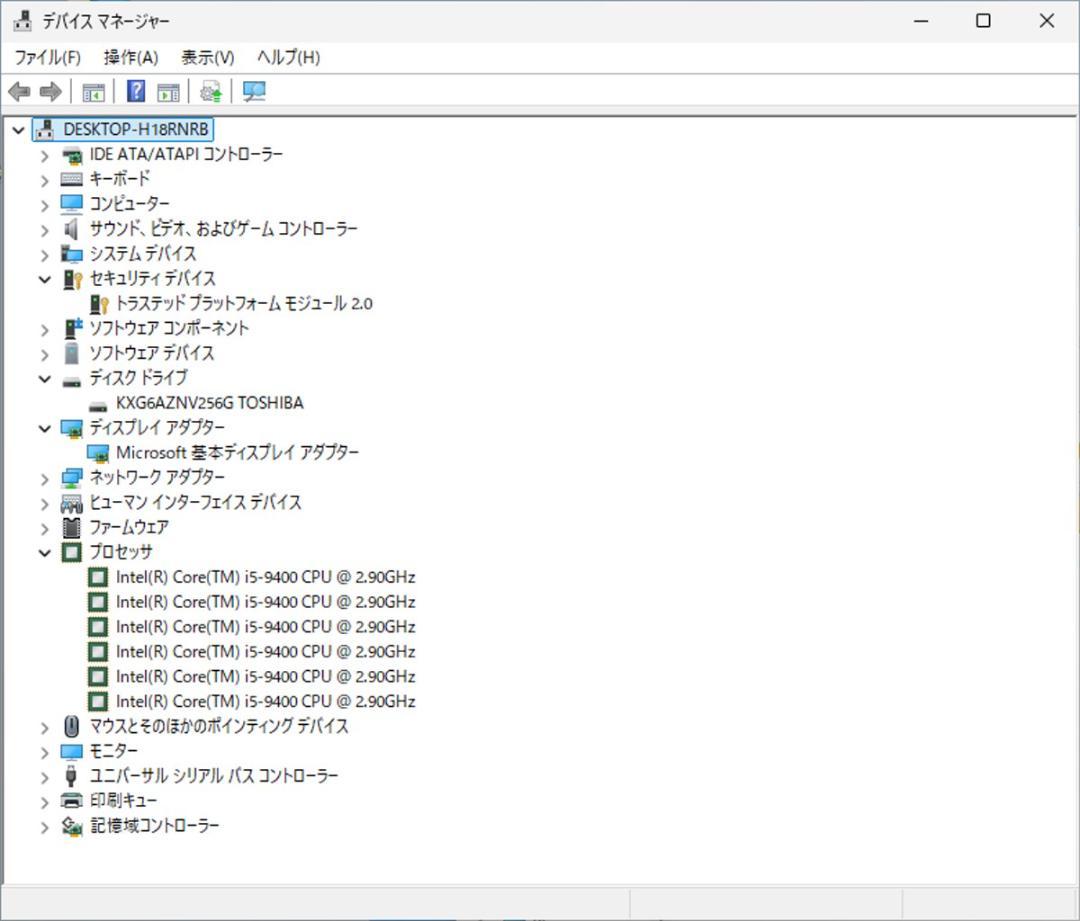Click the IDE ATA/ATAPI controller icon
Image resolution: width=1080 pixels, height=921 pixels.
(72, 155)
